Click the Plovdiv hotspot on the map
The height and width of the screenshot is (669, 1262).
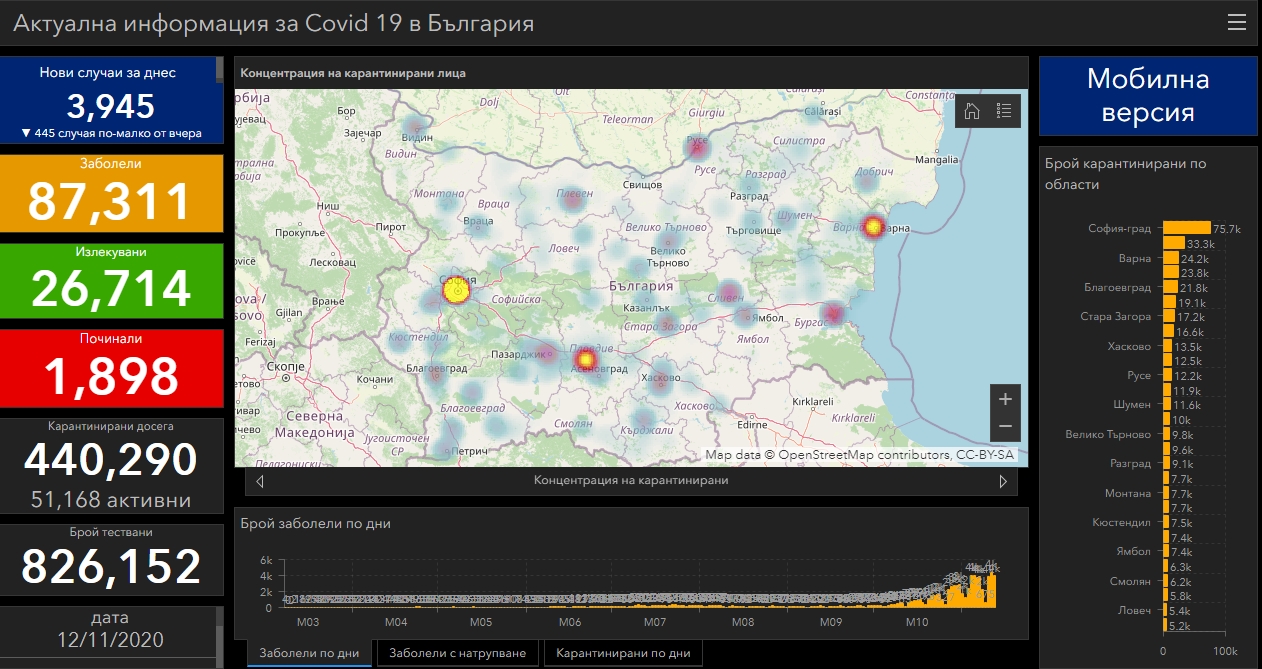pos(586,359)
